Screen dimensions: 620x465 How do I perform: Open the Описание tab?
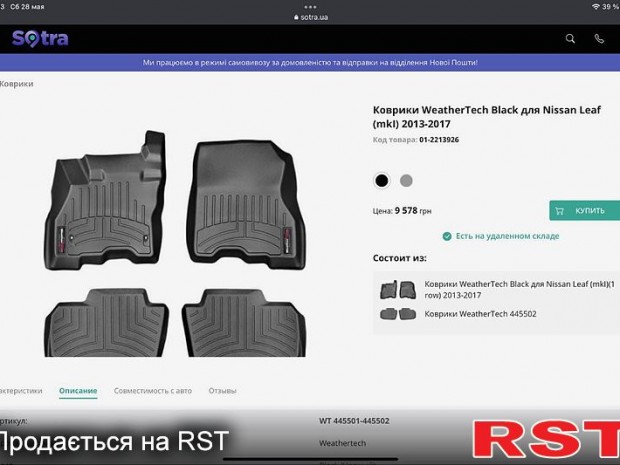[x=78, y=391]
